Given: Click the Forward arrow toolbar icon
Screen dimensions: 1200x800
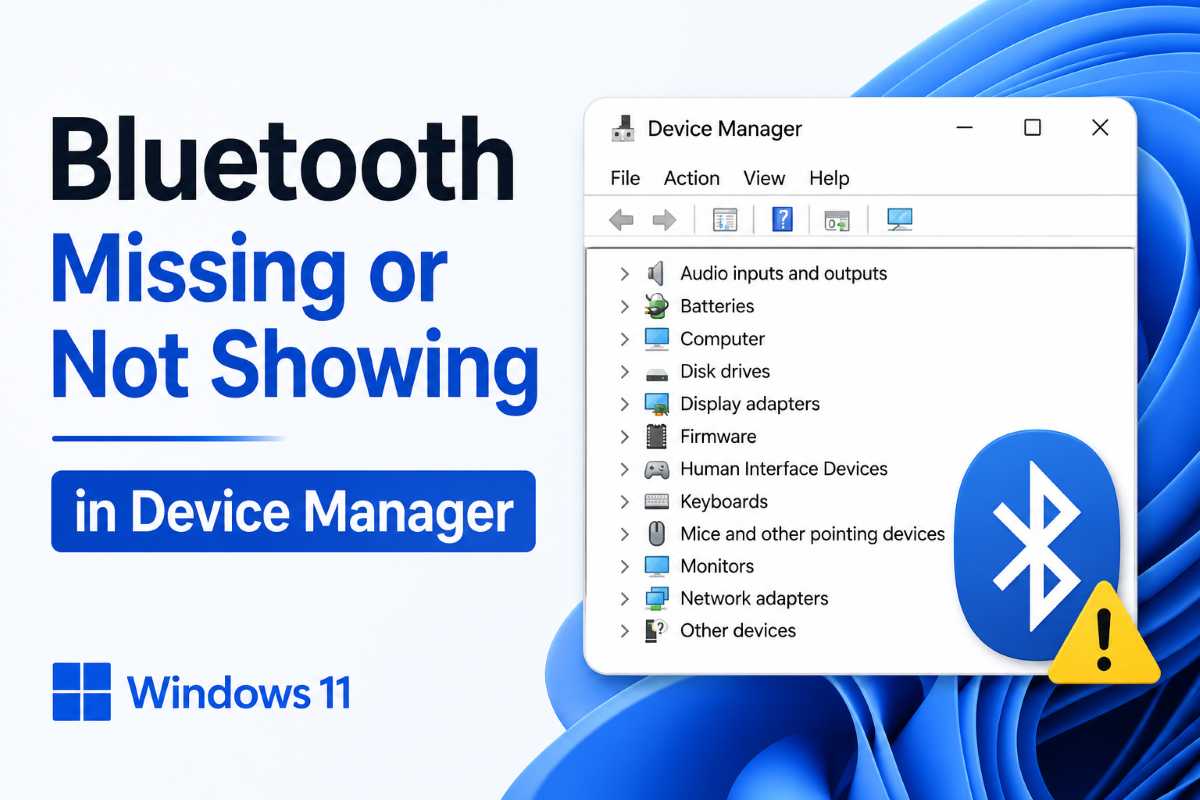Looking at the screenshot, I should point(664,220).
